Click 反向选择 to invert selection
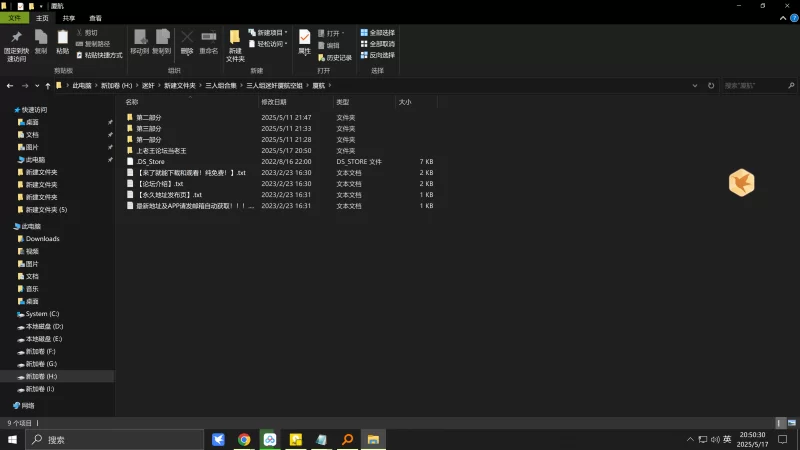 [x=377, y=55]
